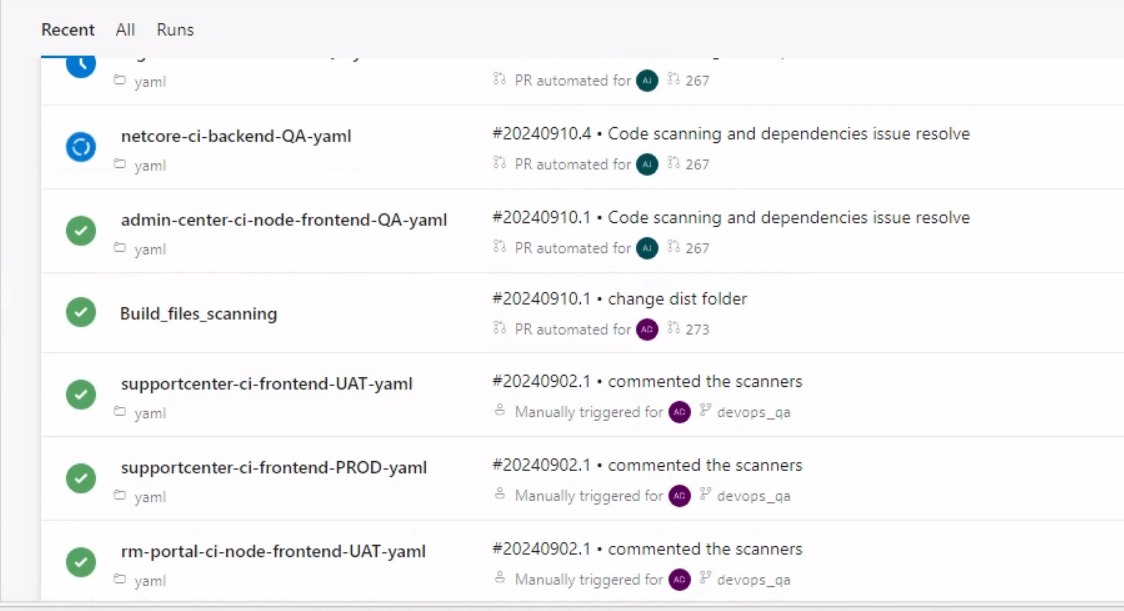Select the Recent tab
The width and height of the screenshot is (1124, 611).
68,30
